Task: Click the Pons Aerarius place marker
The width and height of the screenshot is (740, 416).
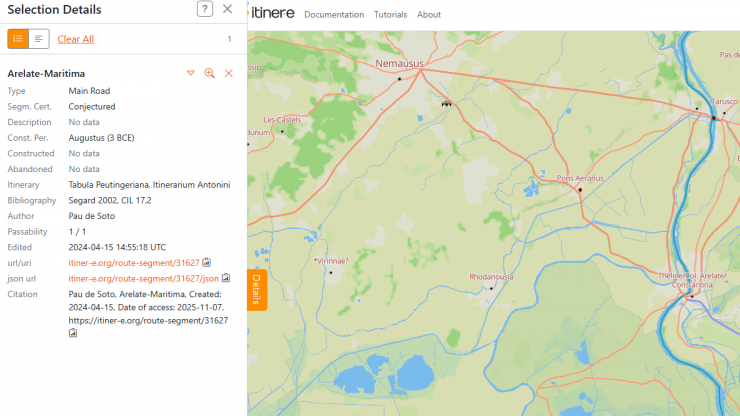Action: (579, 188)
